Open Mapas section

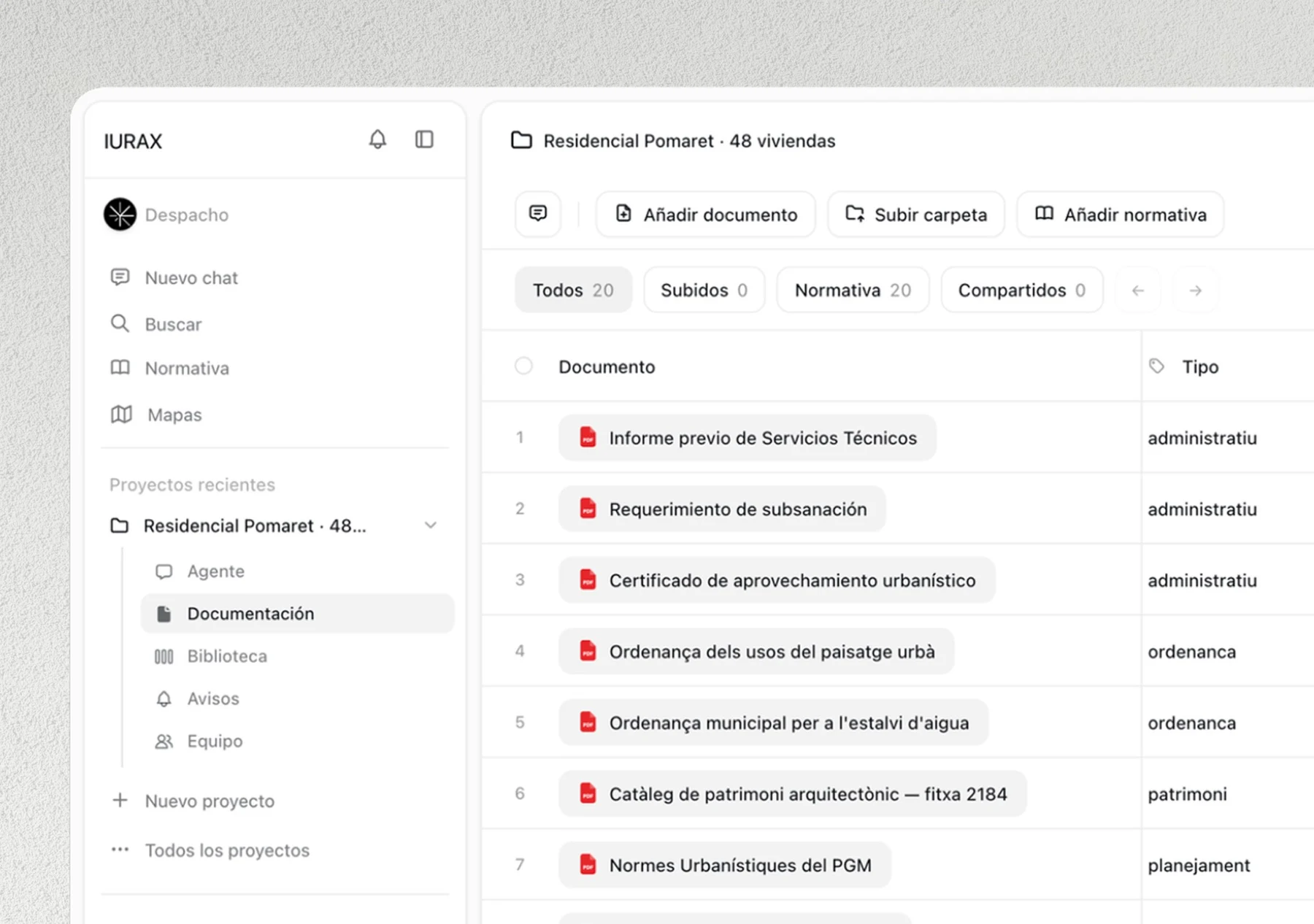coord(156,415)
